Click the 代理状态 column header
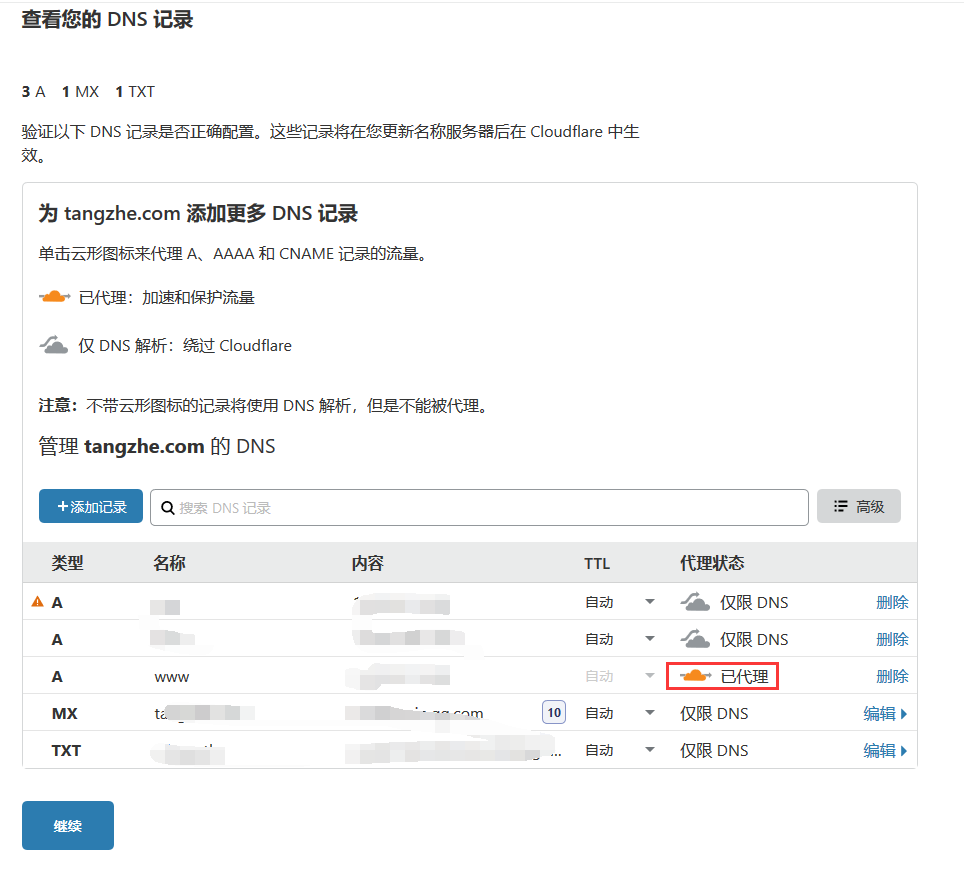The height and width of the screenshot is (873, 964). point(712,563)
